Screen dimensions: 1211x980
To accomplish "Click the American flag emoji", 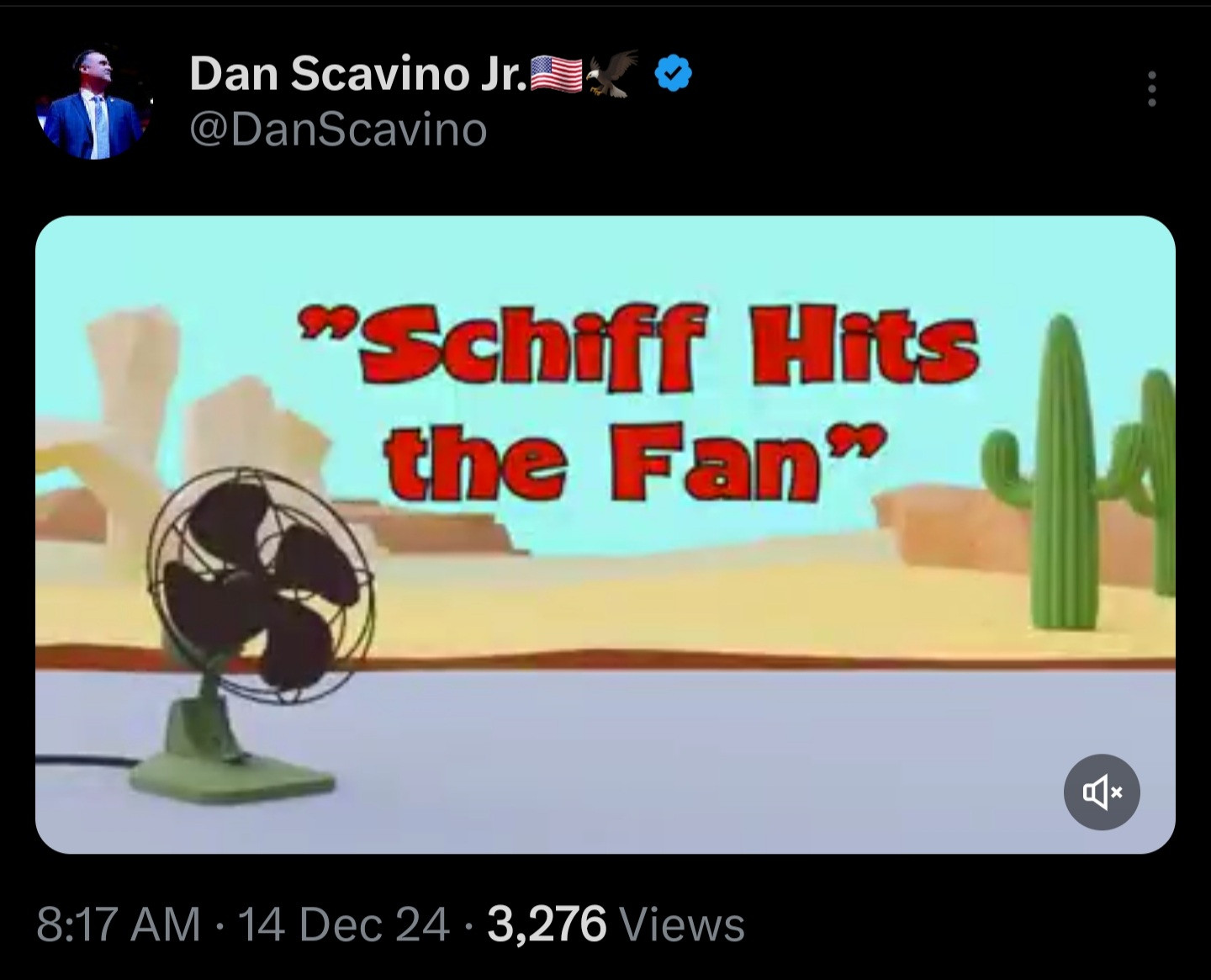I will pyautogui.click(x=555, y=74).
